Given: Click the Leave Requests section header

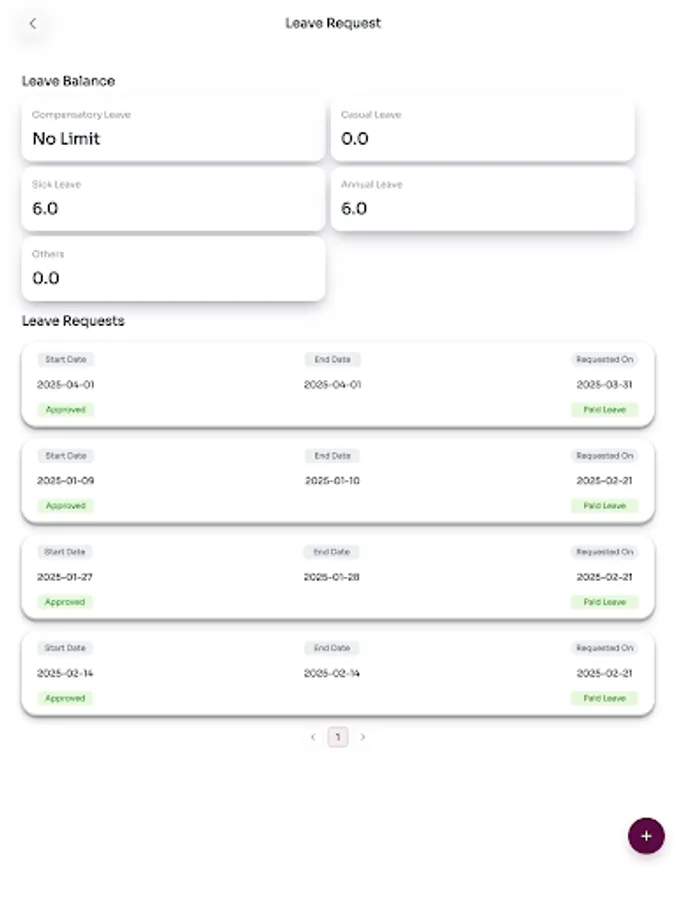Looking at the screenshot, I should click(x=73, y=321).
